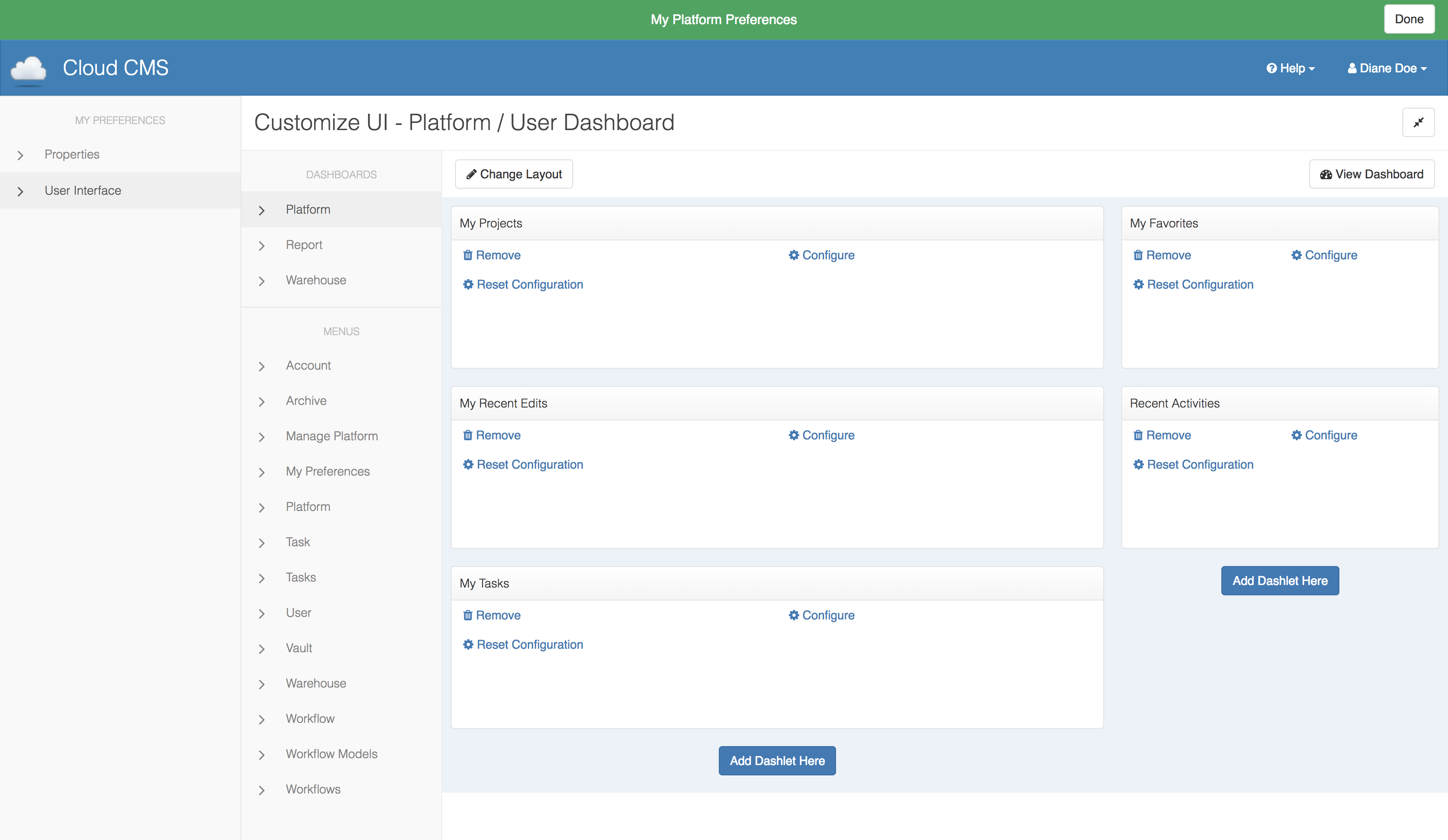
Task: Click Add Dashlet Here below My Tasks
Action: pos(777,761)
